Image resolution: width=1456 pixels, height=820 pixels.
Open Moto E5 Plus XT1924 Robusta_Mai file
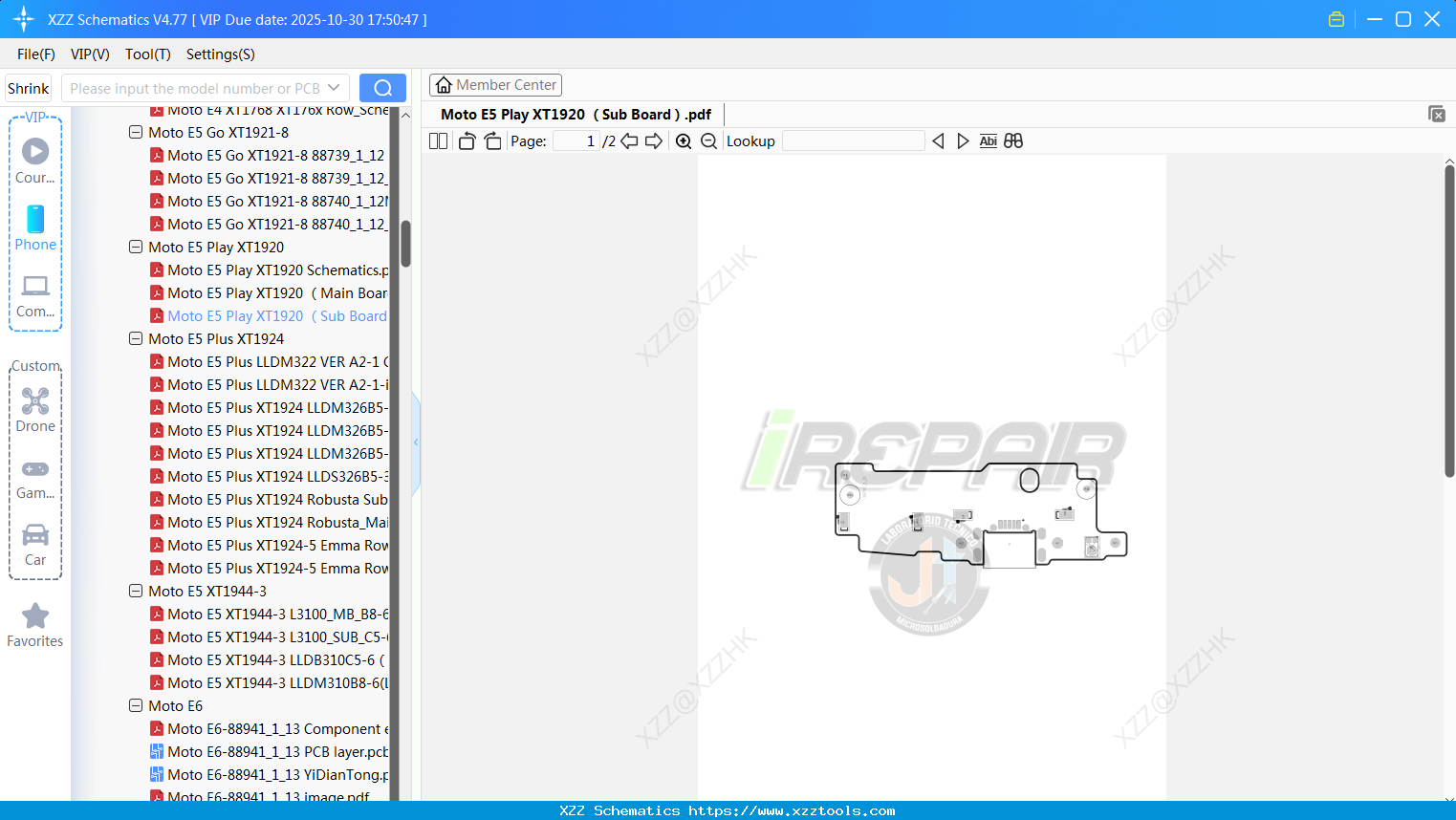[x=270, y=523]
